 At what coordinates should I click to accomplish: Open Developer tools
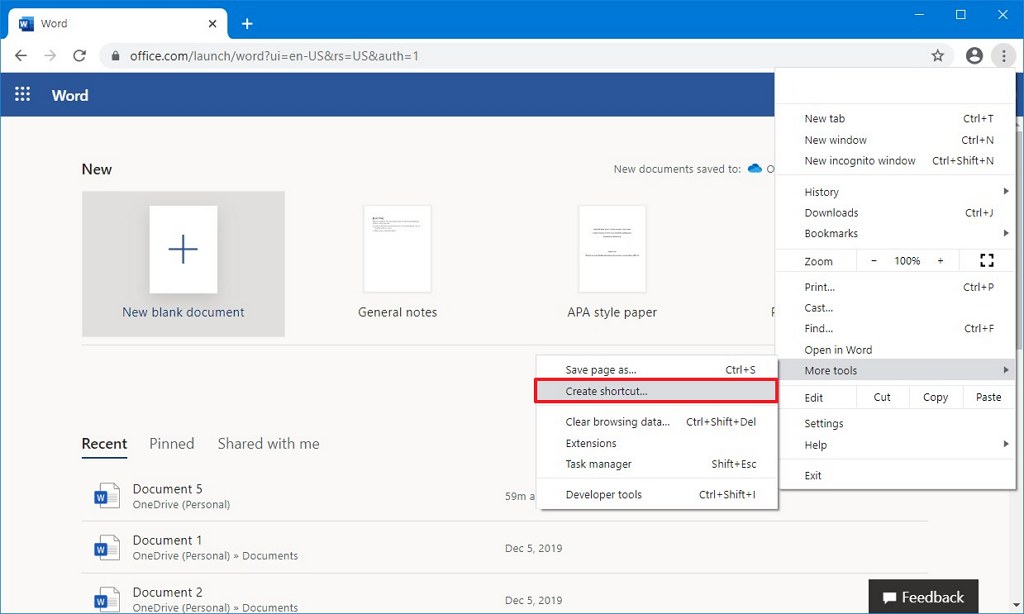(x=656, y=494)
